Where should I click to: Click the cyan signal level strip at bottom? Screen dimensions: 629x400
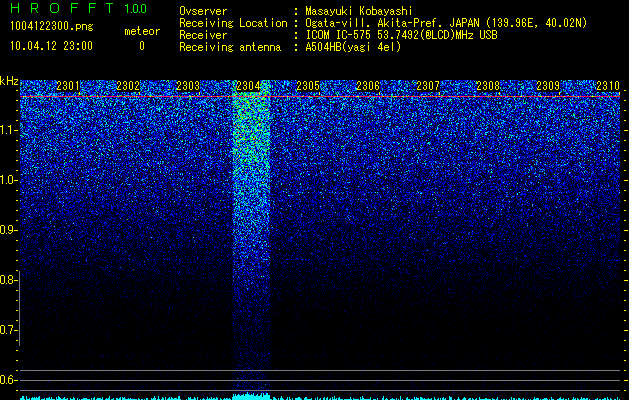[320, 396]
